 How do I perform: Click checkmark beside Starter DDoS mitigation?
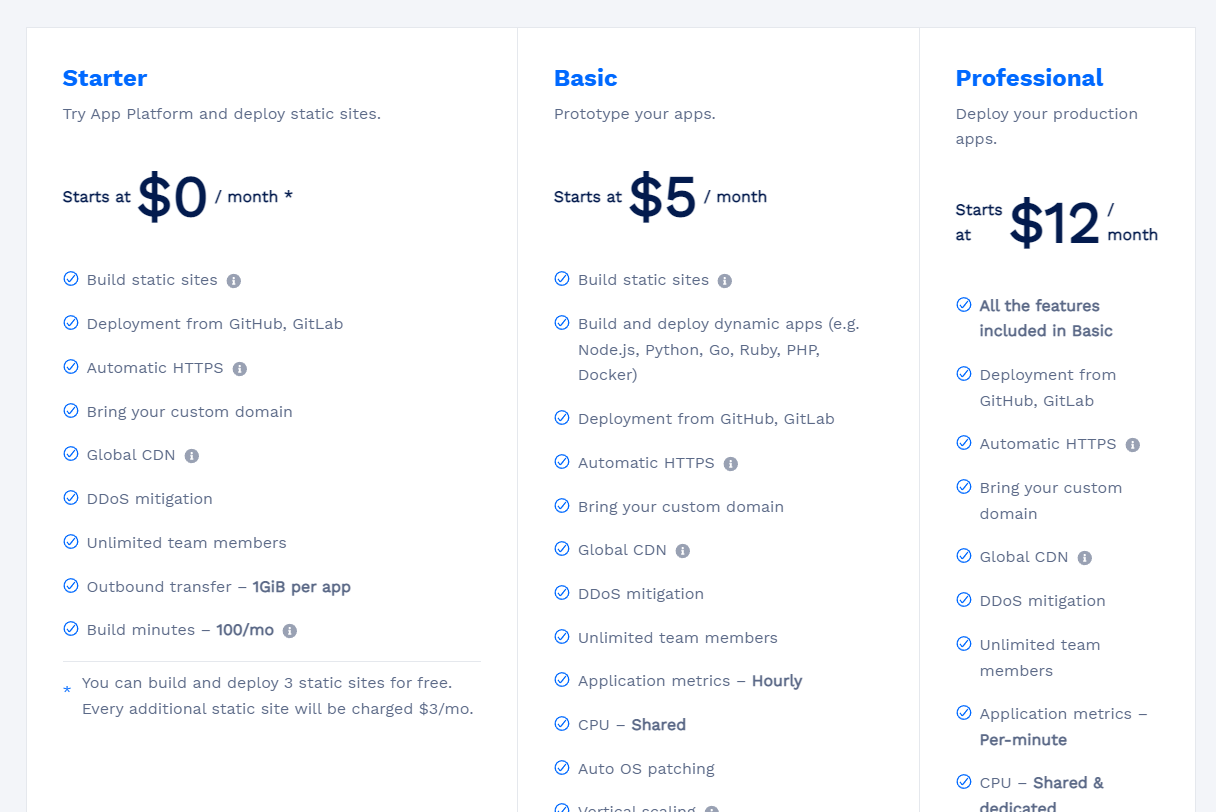(x=71, y=498)
